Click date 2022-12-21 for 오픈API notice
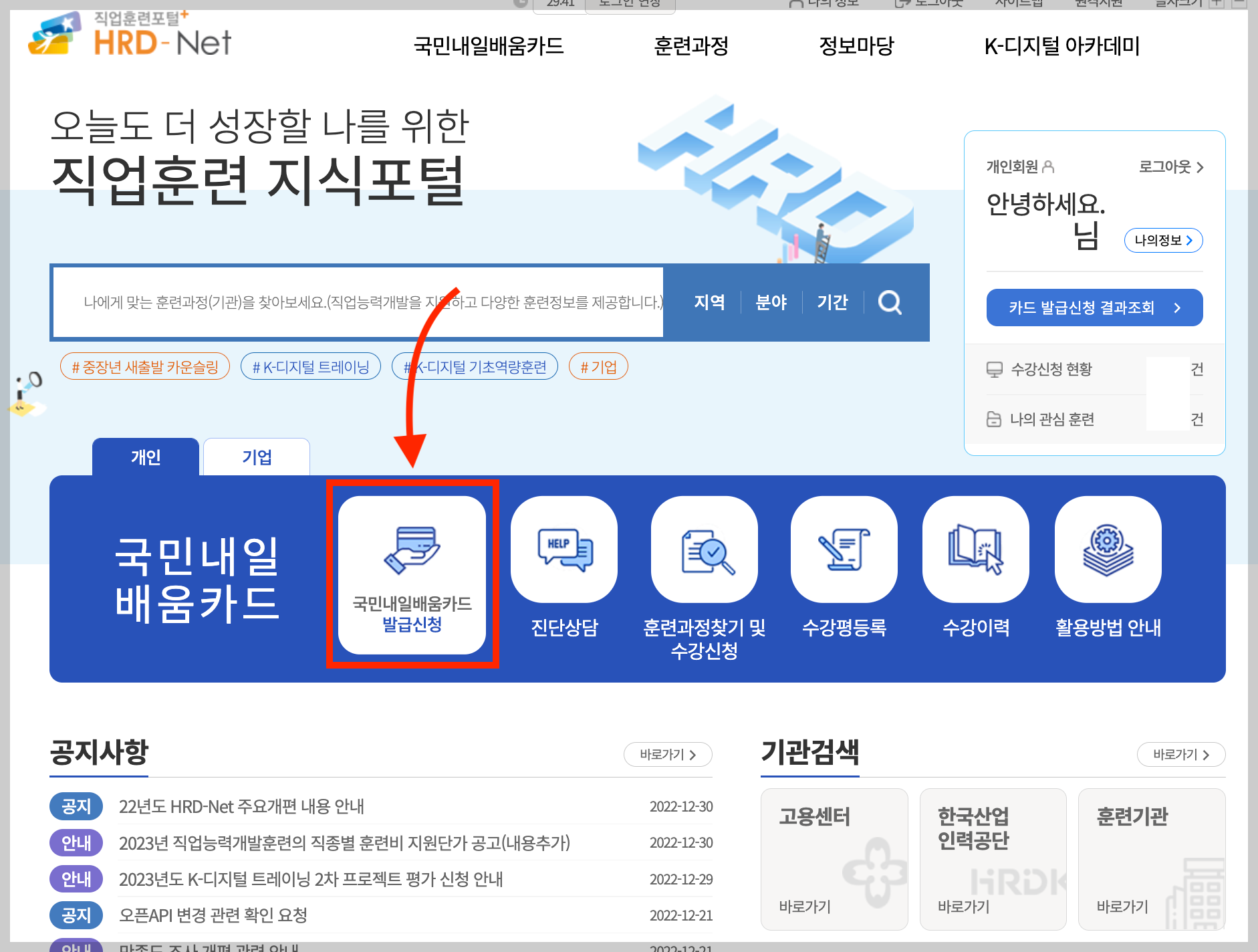This screenshot has height=952, width=1258. [681, 915]
